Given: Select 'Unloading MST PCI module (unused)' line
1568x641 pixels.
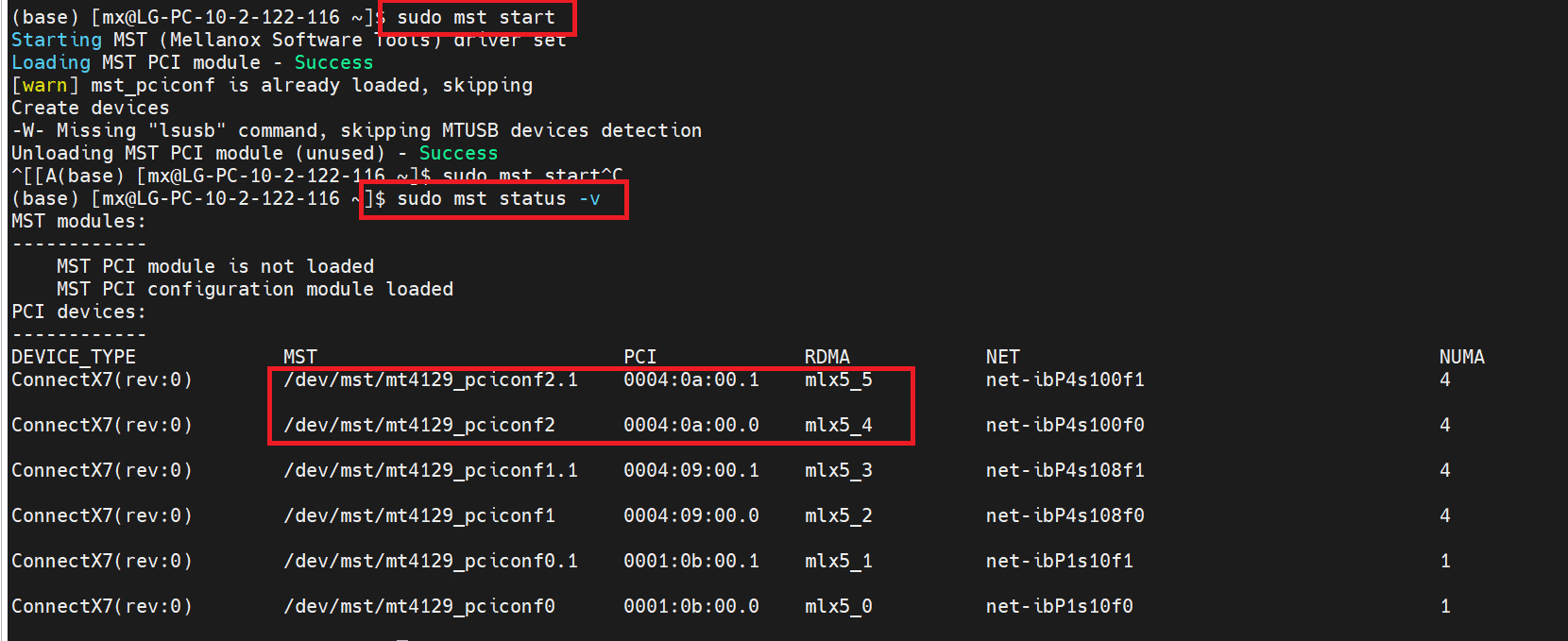Looking at the screenshot, I should 255,154.
